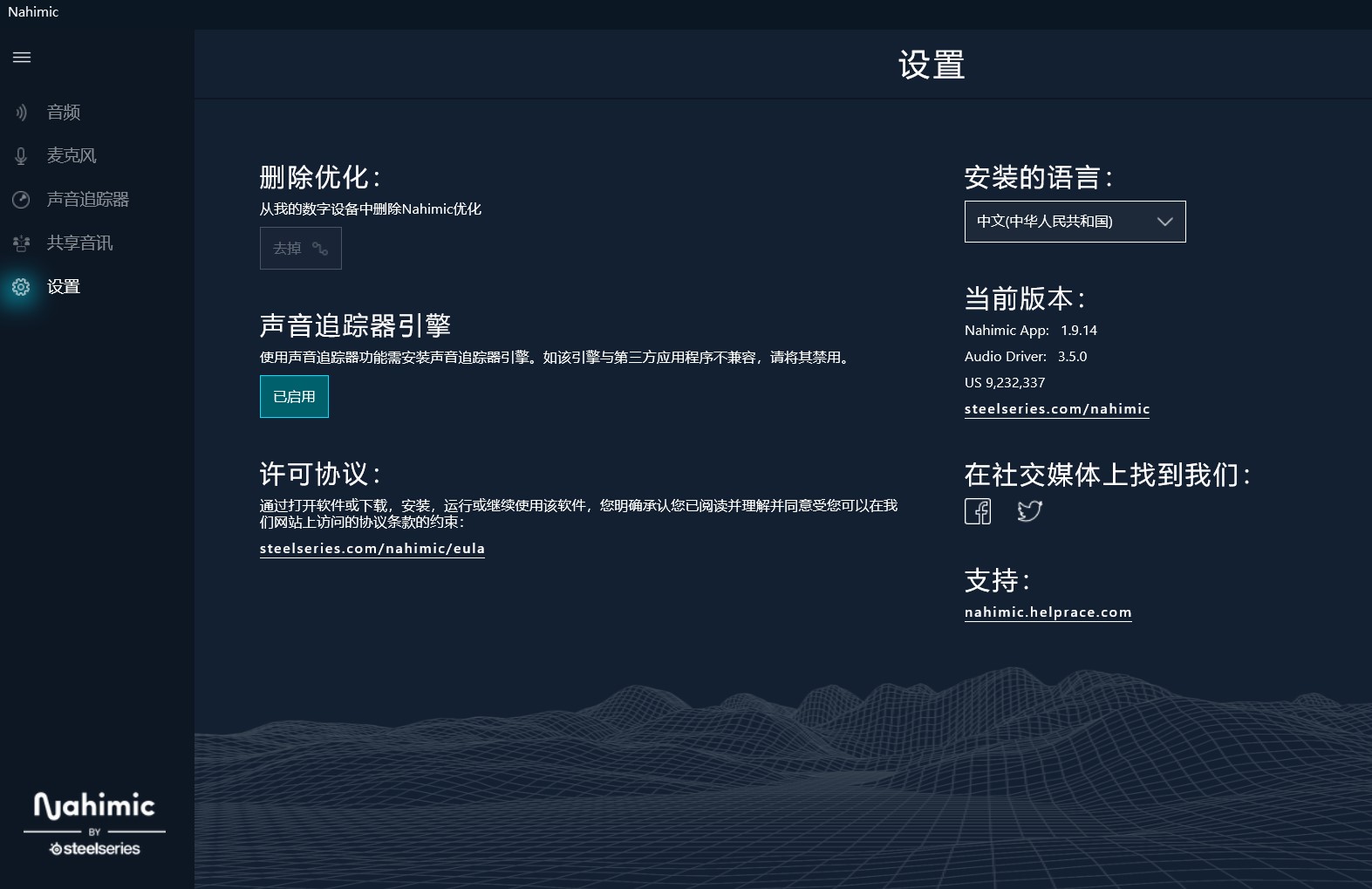Image resolution: width=1372 pixels, height=889 pixels.
Task: Click the Audio Driver: 3.5.0 text
Action: [x=1026, y=357]
